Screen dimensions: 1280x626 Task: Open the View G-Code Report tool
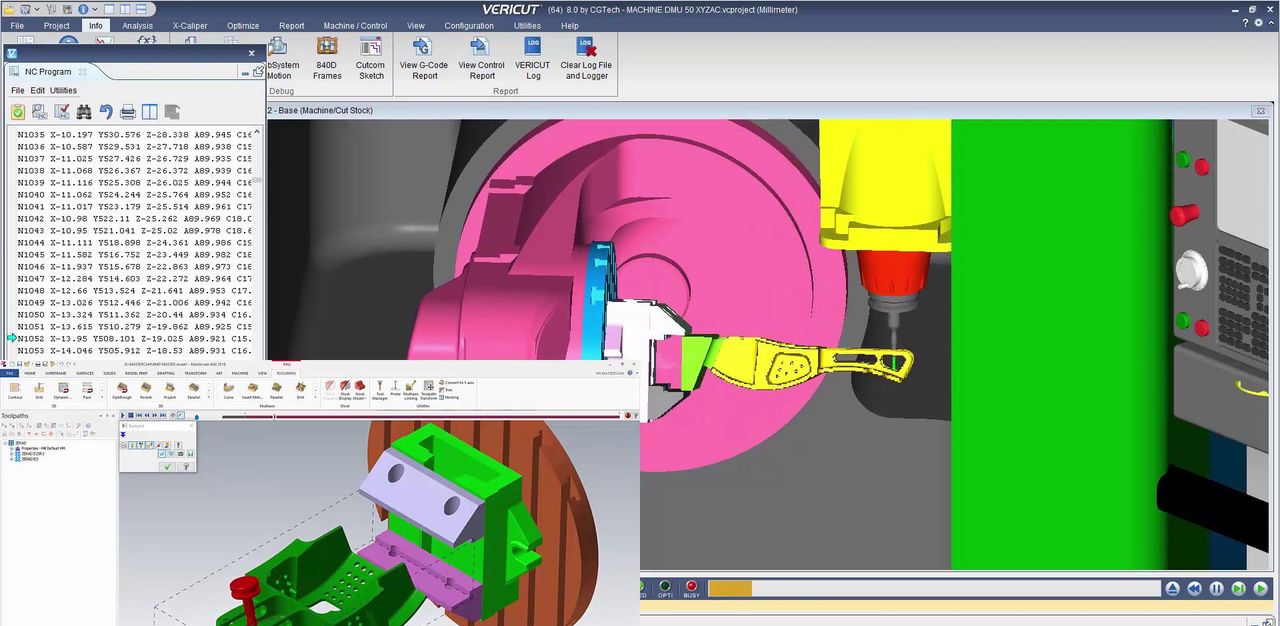(x=424, y=59)
